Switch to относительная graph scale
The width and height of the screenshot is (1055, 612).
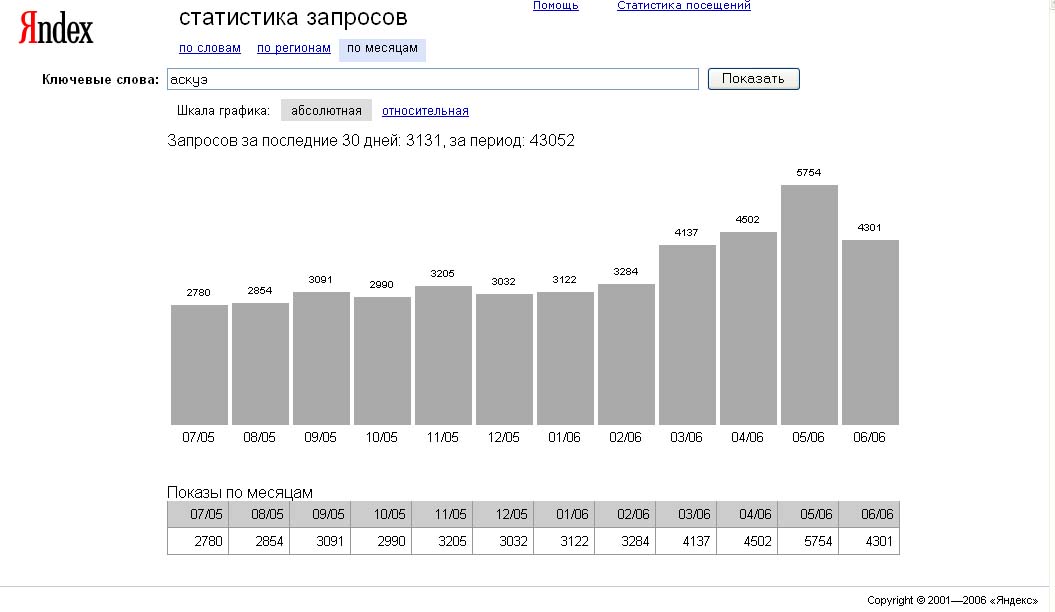tap(425, 111)
